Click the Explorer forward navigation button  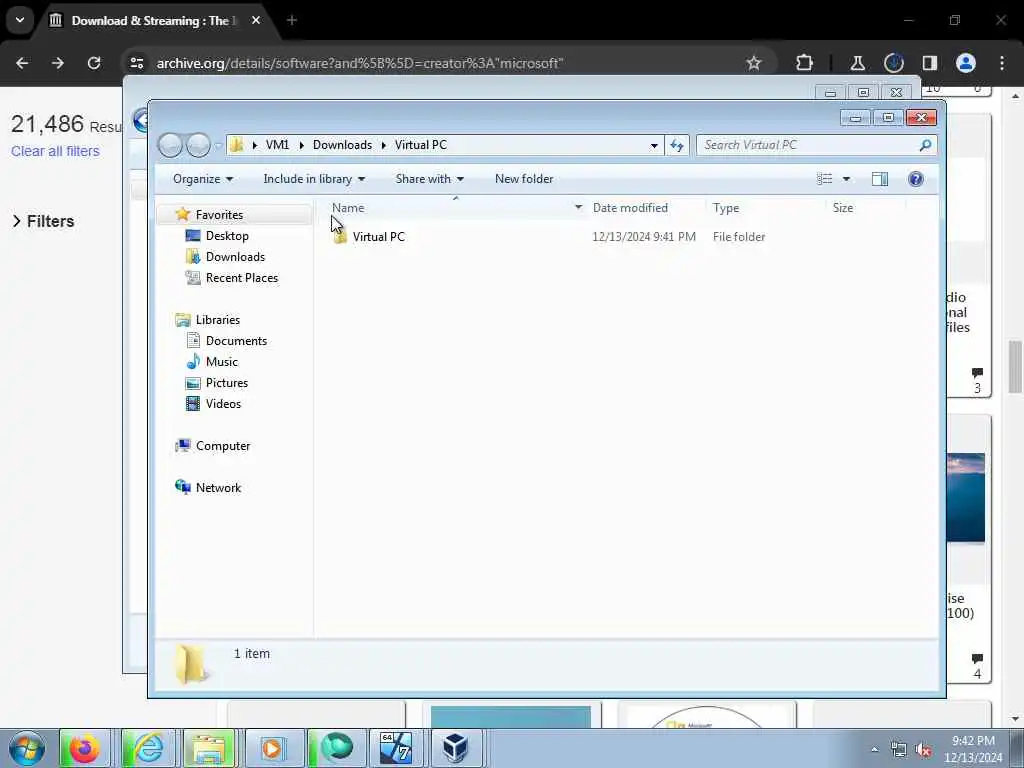[x=199, y=145]
